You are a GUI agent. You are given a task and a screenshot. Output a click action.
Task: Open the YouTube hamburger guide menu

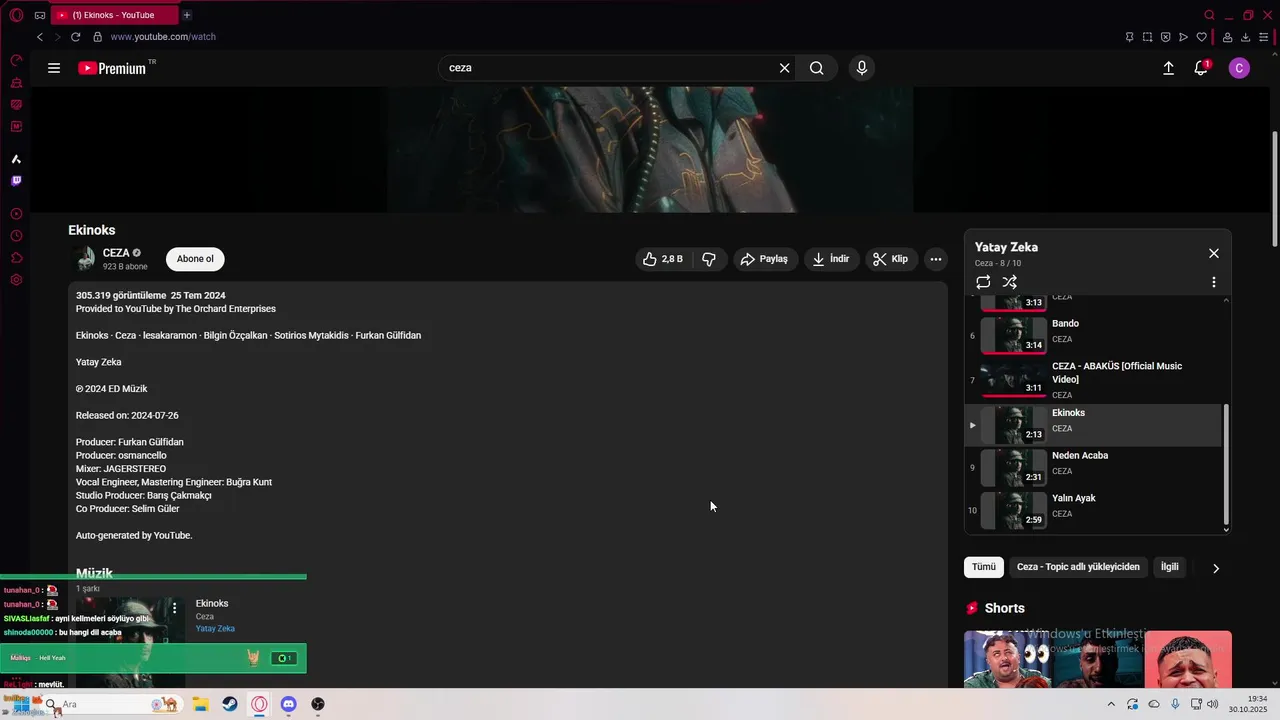54,68
